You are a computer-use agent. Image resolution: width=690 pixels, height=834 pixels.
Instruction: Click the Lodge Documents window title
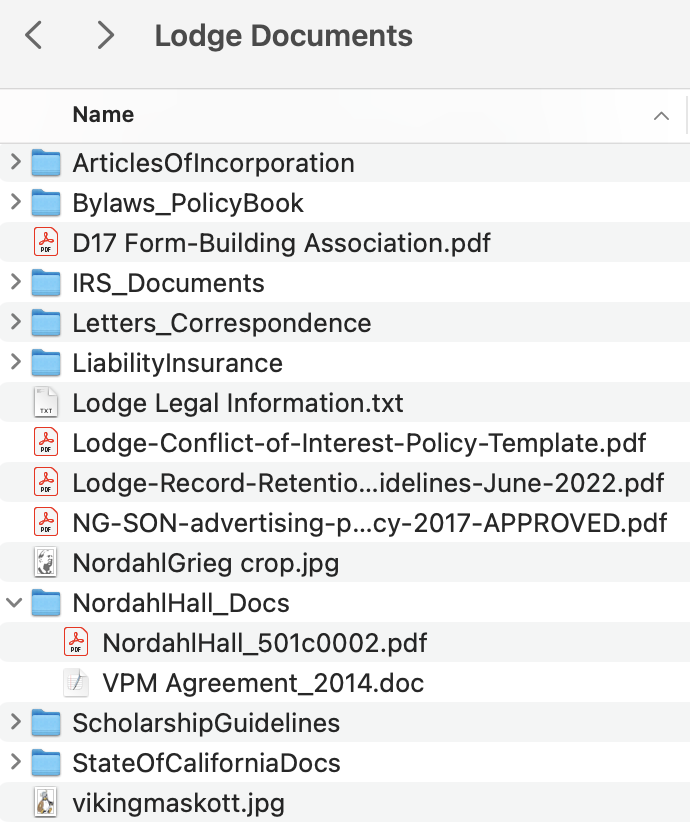pyautogui.click(x=284, y=36)
